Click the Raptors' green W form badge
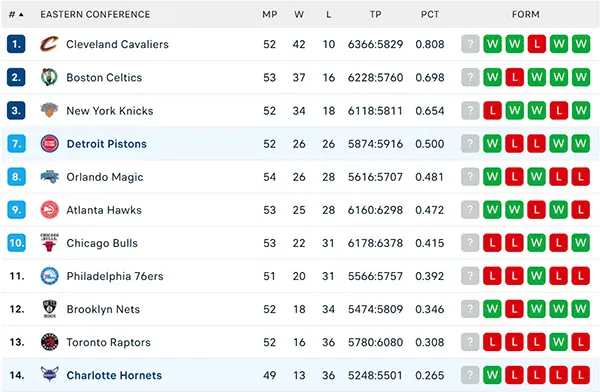The image size is (600, 392). [559, 342]
